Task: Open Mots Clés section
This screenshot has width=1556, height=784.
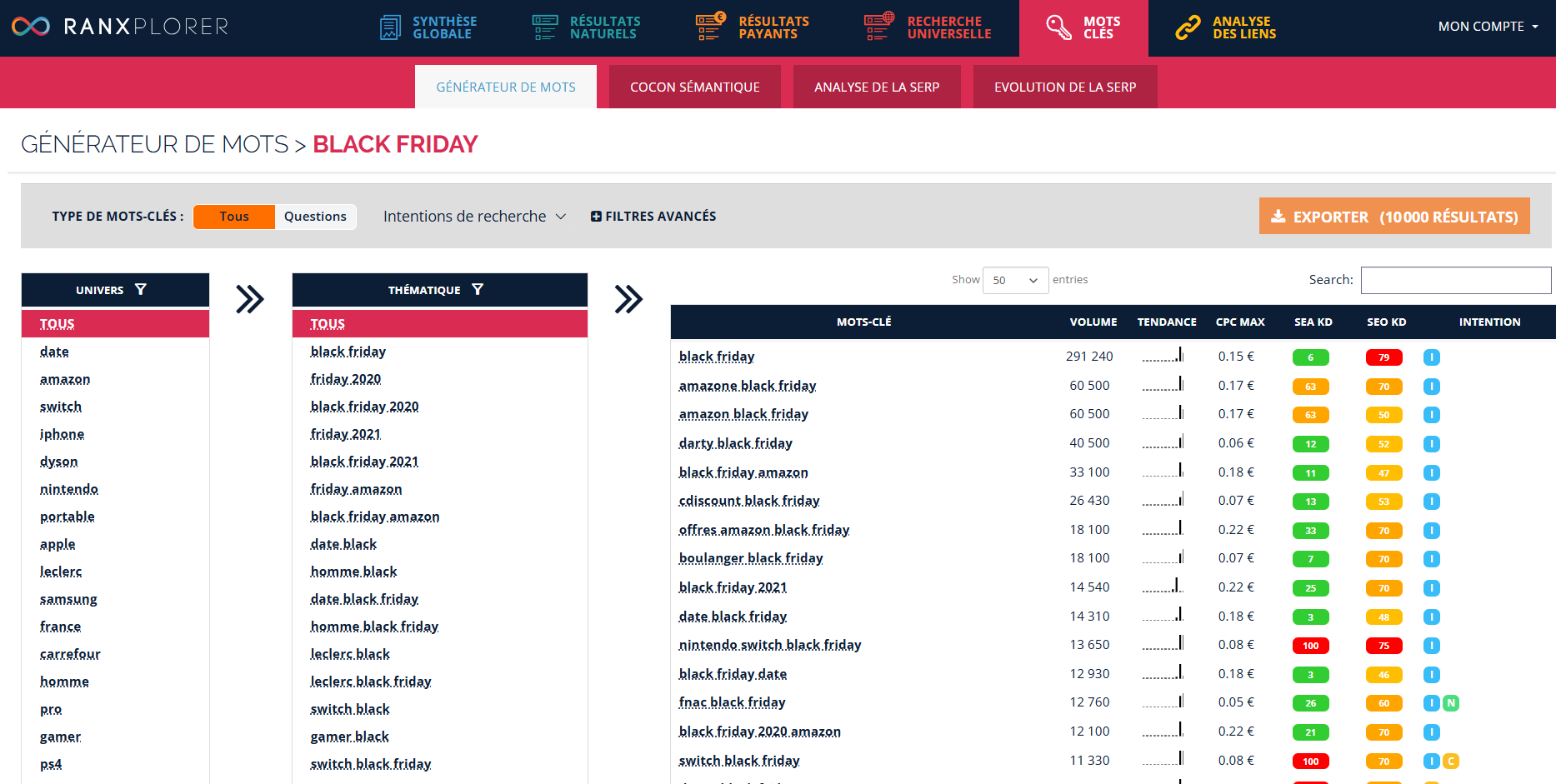Action: [1083, 27]
